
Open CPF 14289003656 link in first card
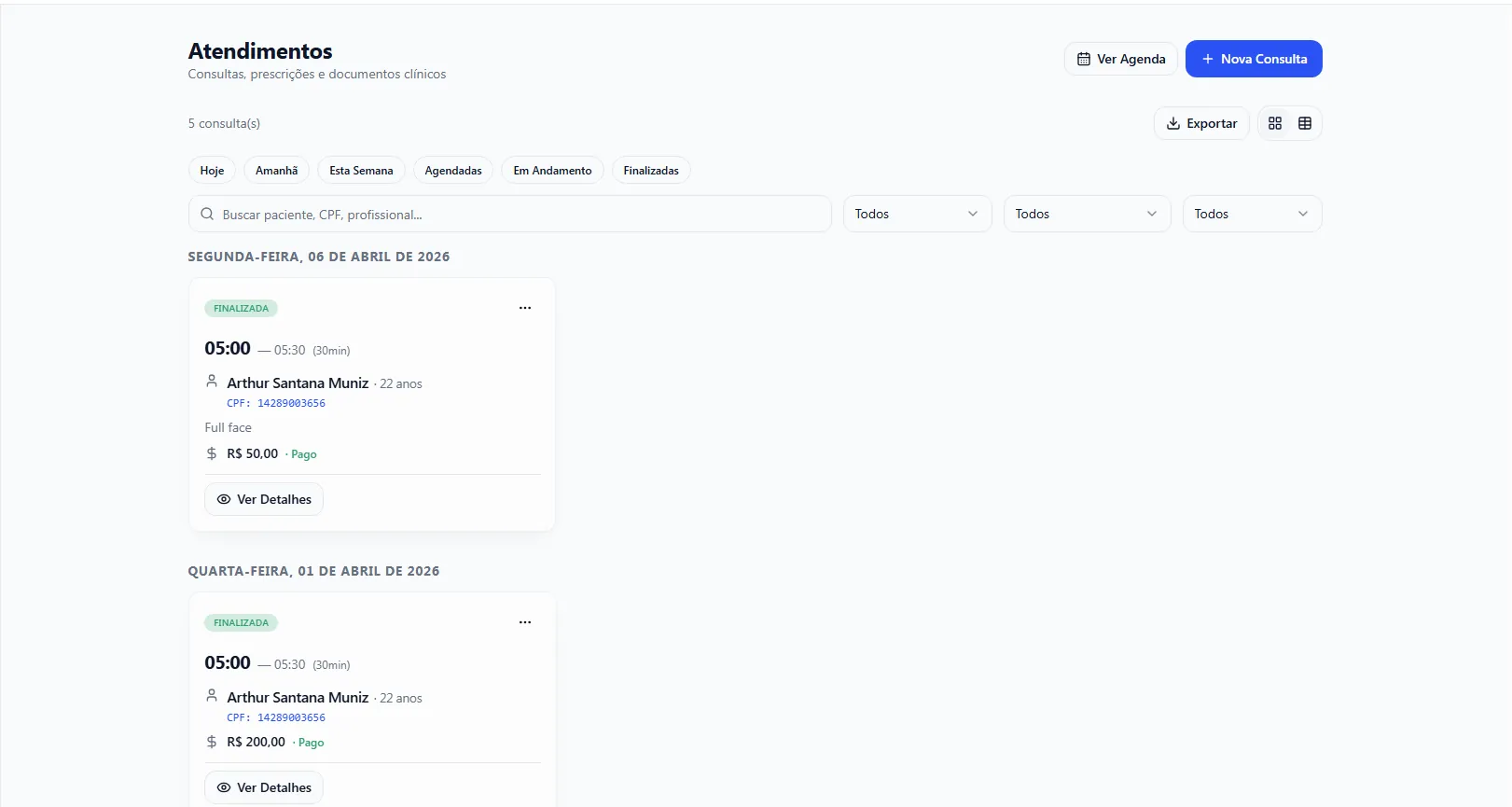coord(276,403)
